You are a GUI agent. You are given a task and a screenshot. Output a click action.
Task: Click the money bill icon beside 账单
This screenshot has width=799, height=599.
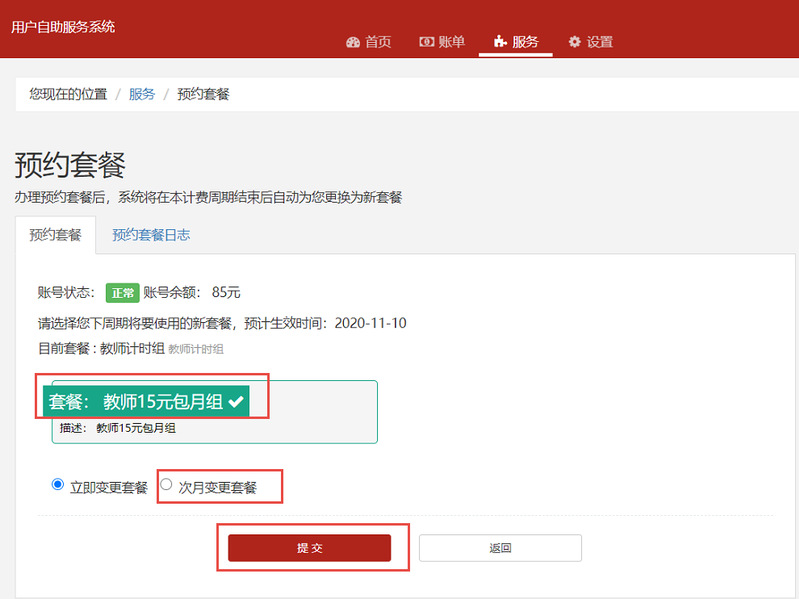pyautogui.click(x=426, y=42)
